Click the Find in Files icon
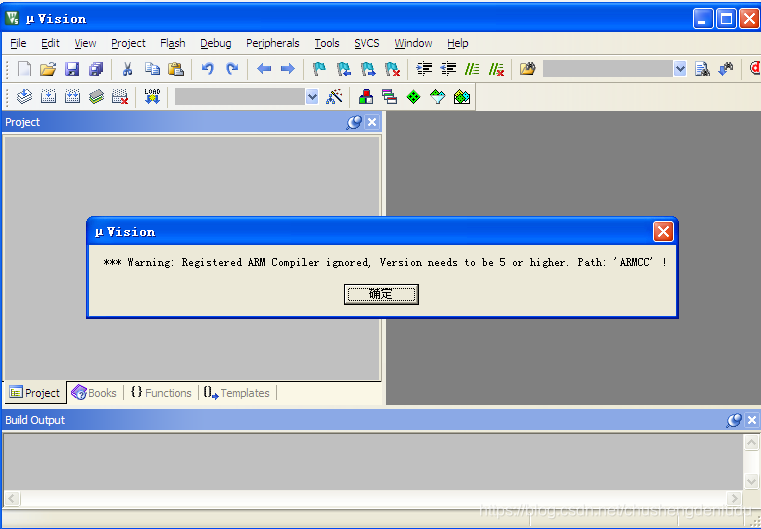 (528, 69)
